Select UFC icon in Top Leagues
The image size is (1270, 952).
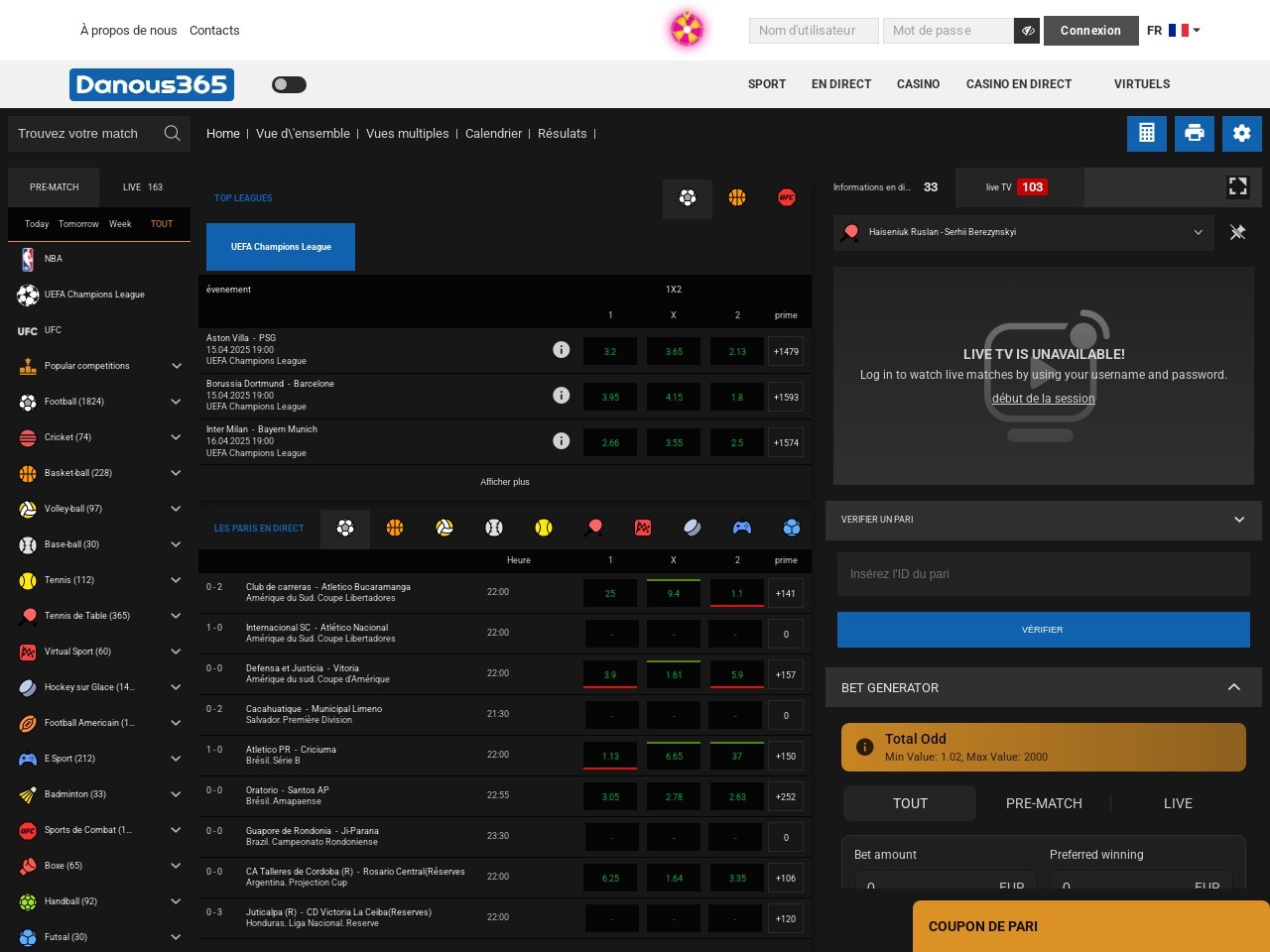787,198
